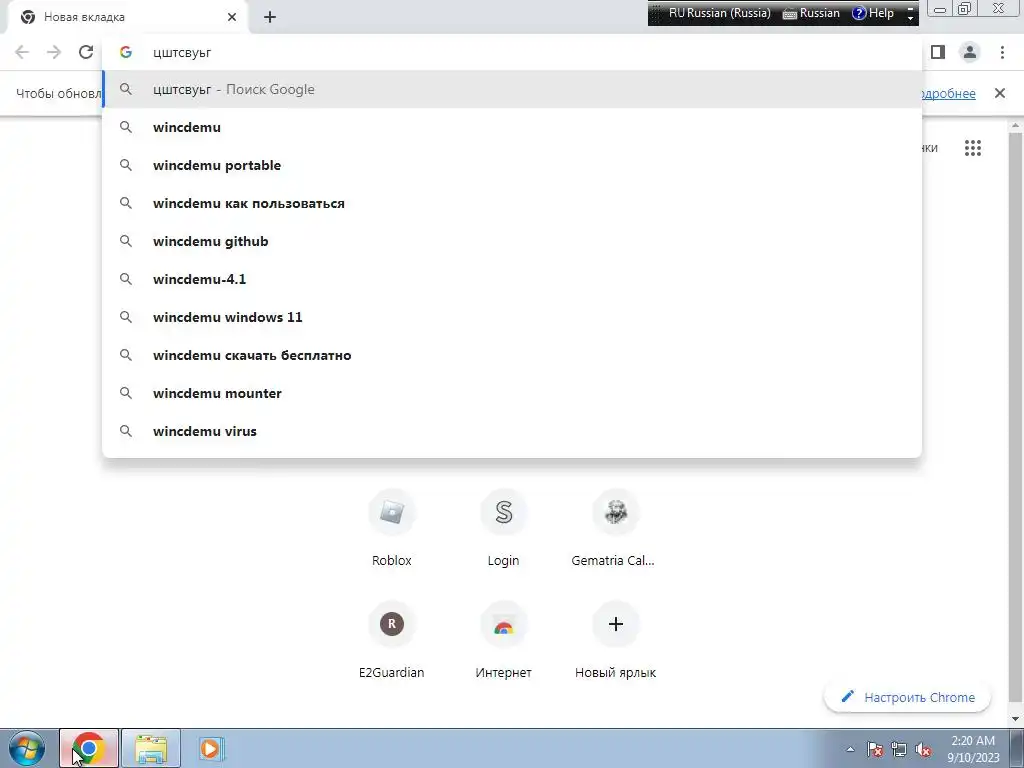
Task: Open the E2Guardian shortcut
Action: click(392, 640)
